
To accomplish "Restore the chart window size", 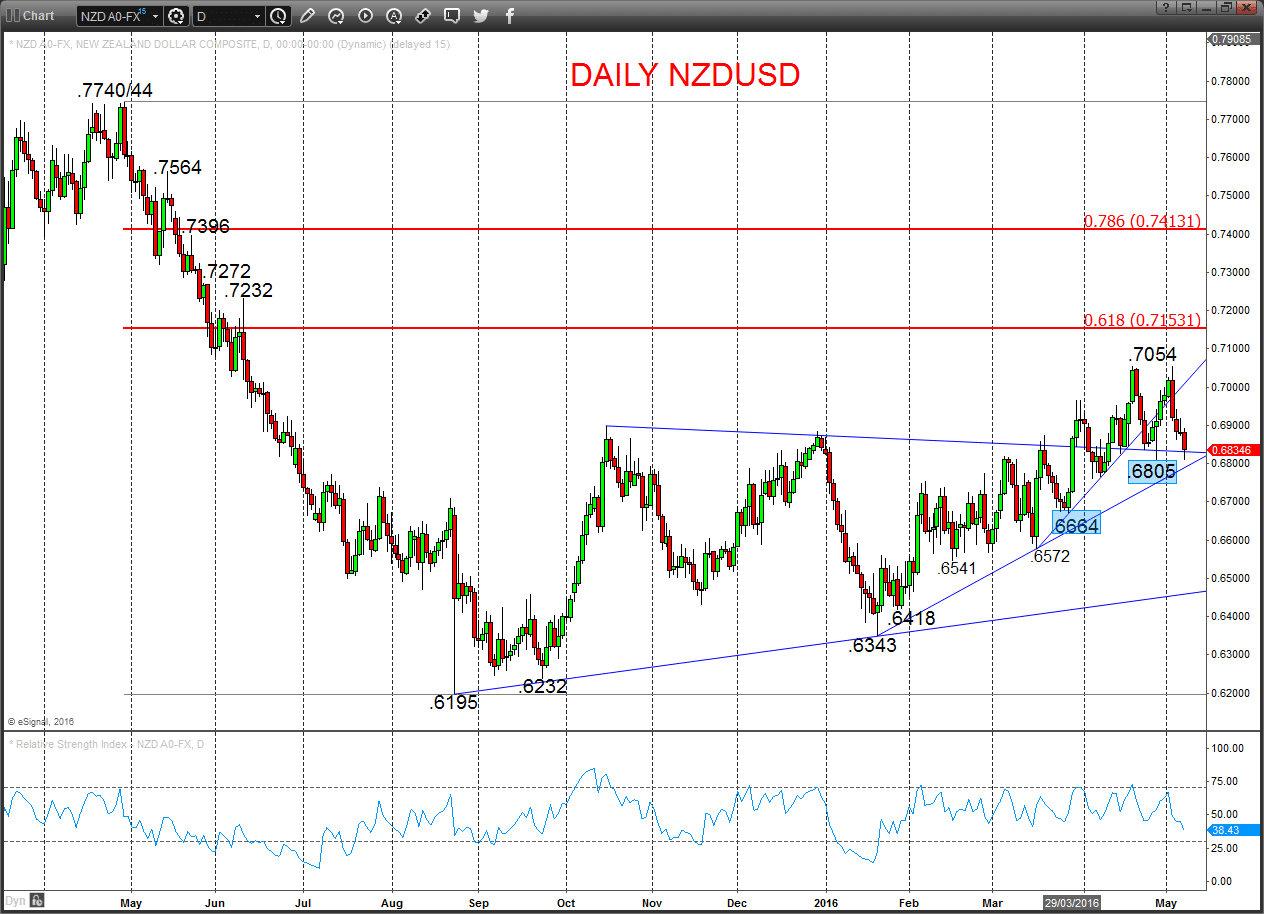I will (1226, 7).
